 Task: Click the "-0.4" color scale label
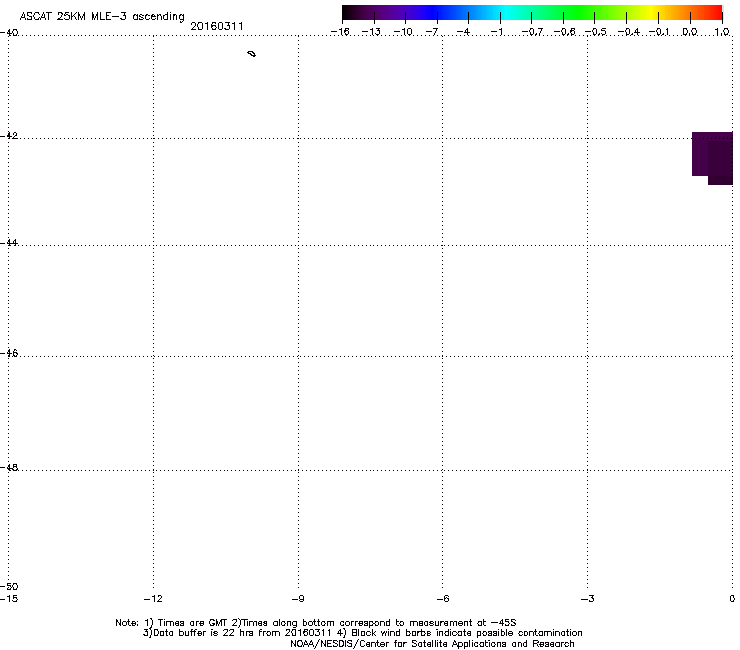(629, 32)
